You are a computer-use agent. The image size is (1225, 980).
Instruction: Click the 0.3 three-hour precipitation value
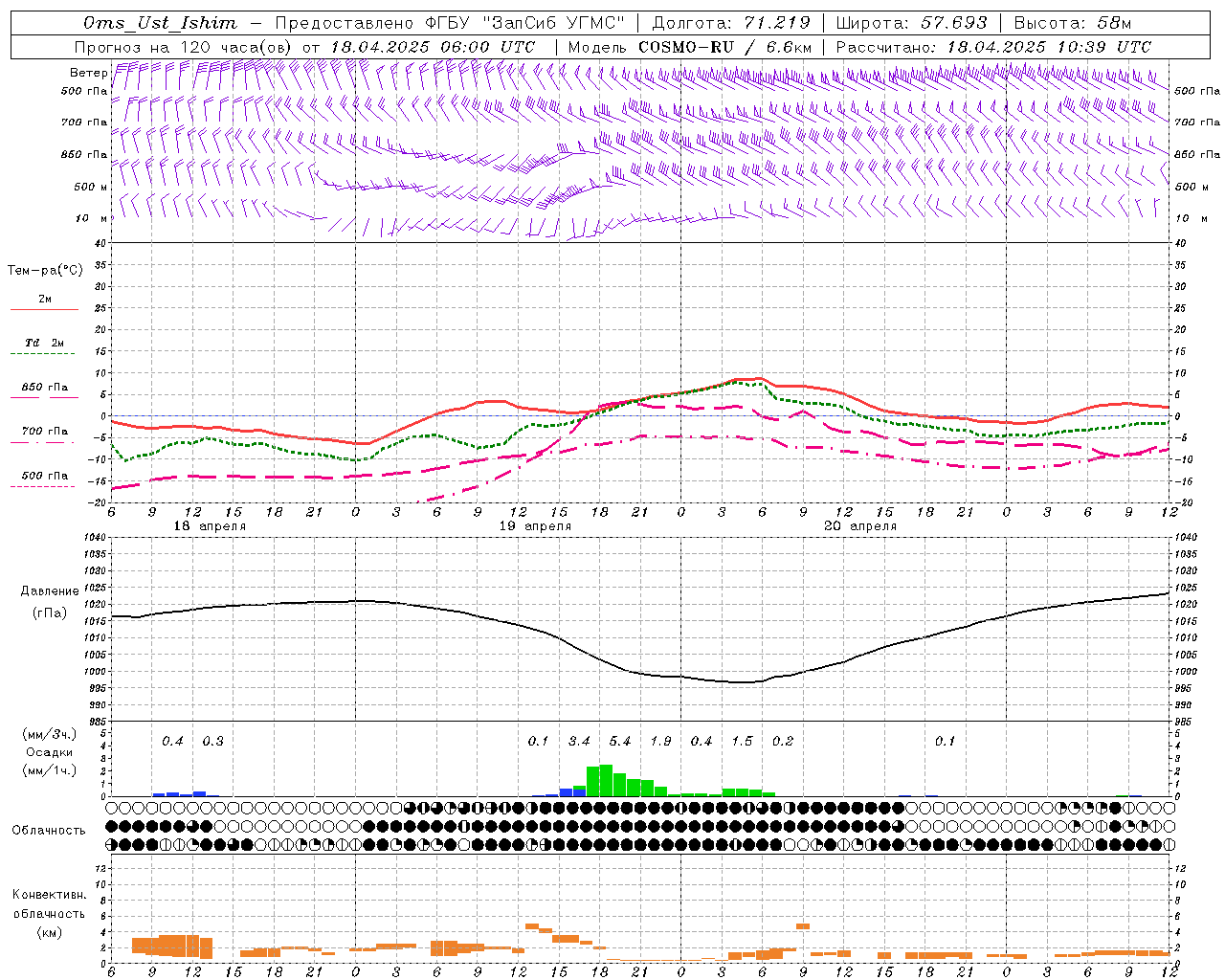pos(212,742)
